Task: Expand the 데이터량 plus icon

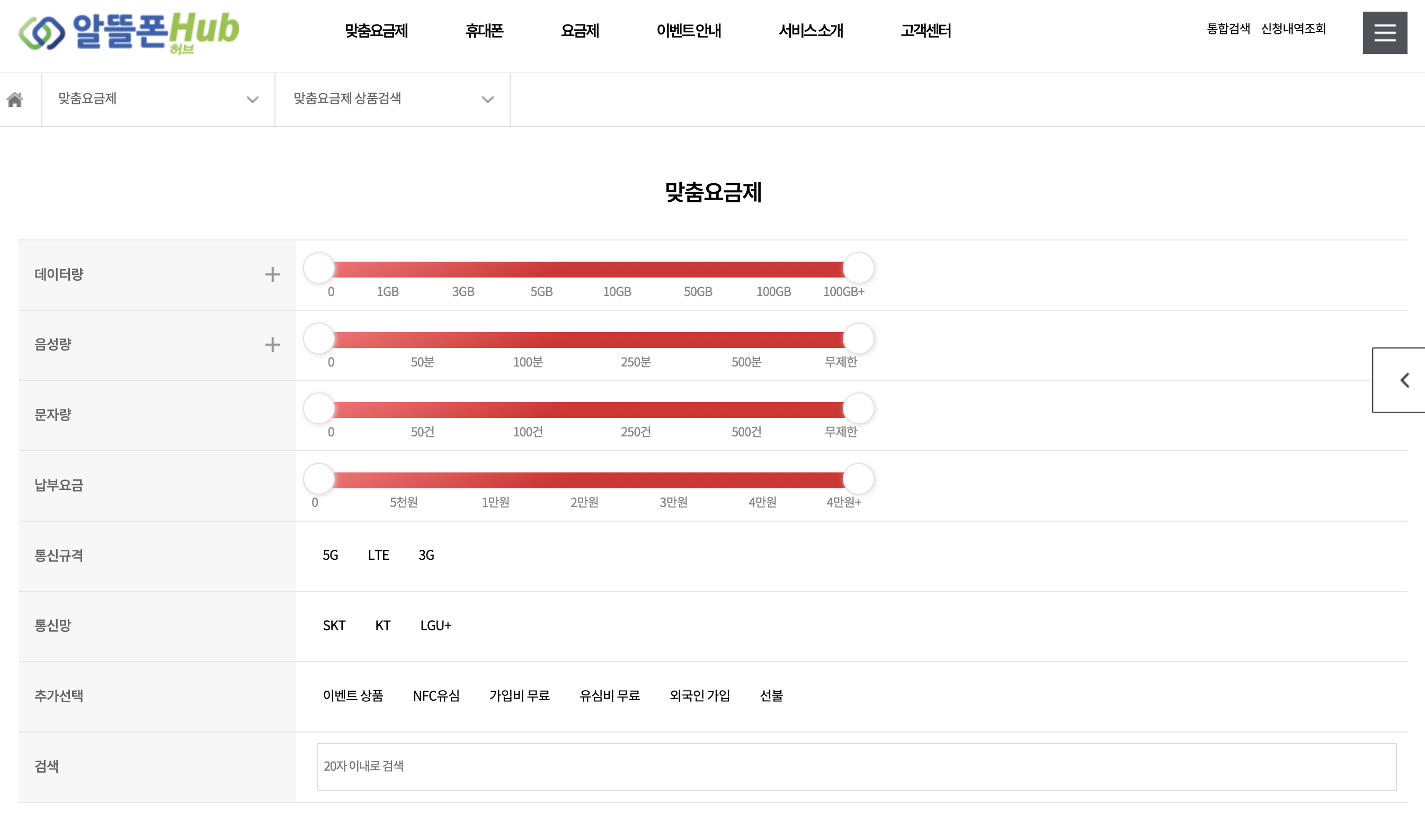Action: coord(272,274)
